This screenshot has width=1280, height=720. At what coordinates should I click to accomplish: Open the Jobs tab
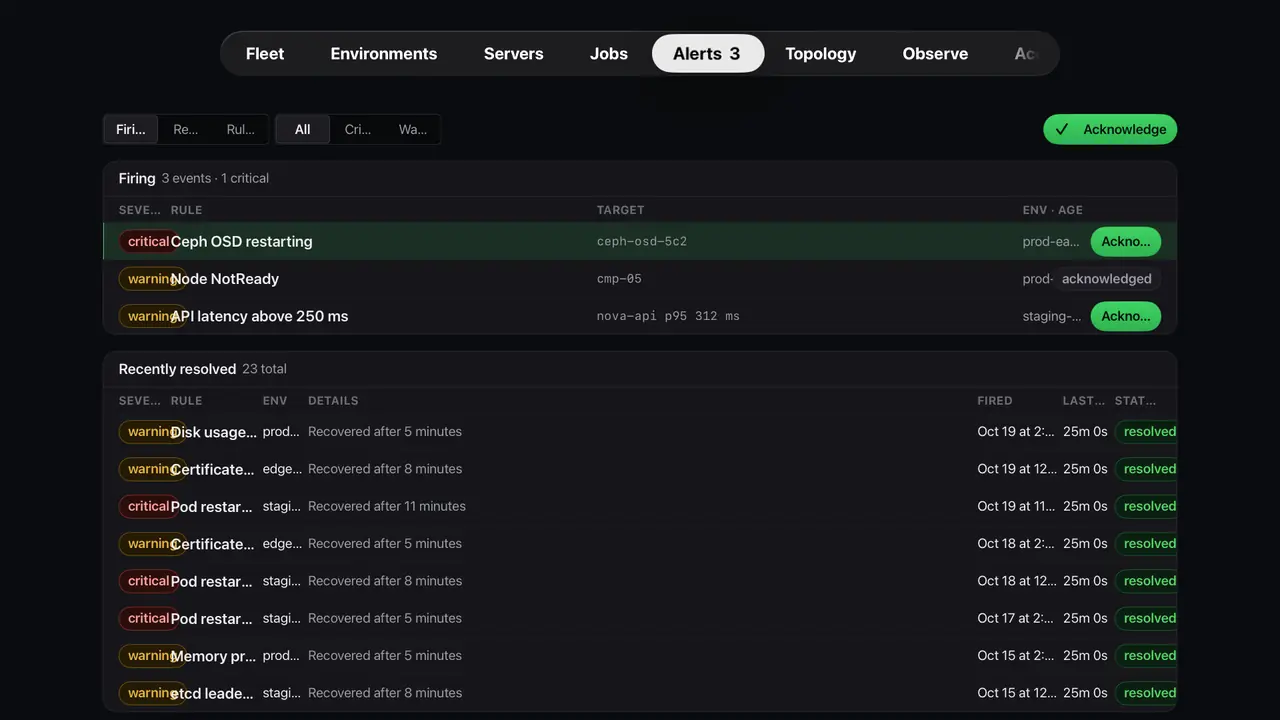point(609,54)
